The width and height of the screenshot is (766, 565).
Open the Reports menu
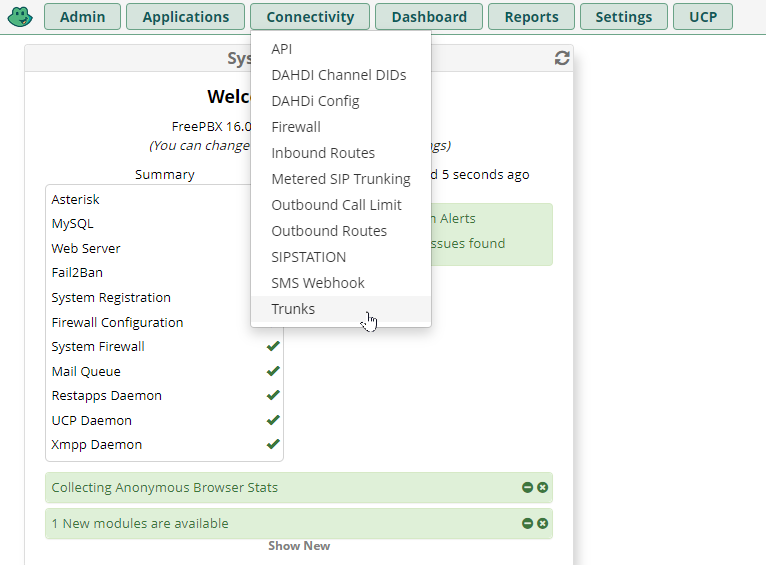click(x=531, y=17)
